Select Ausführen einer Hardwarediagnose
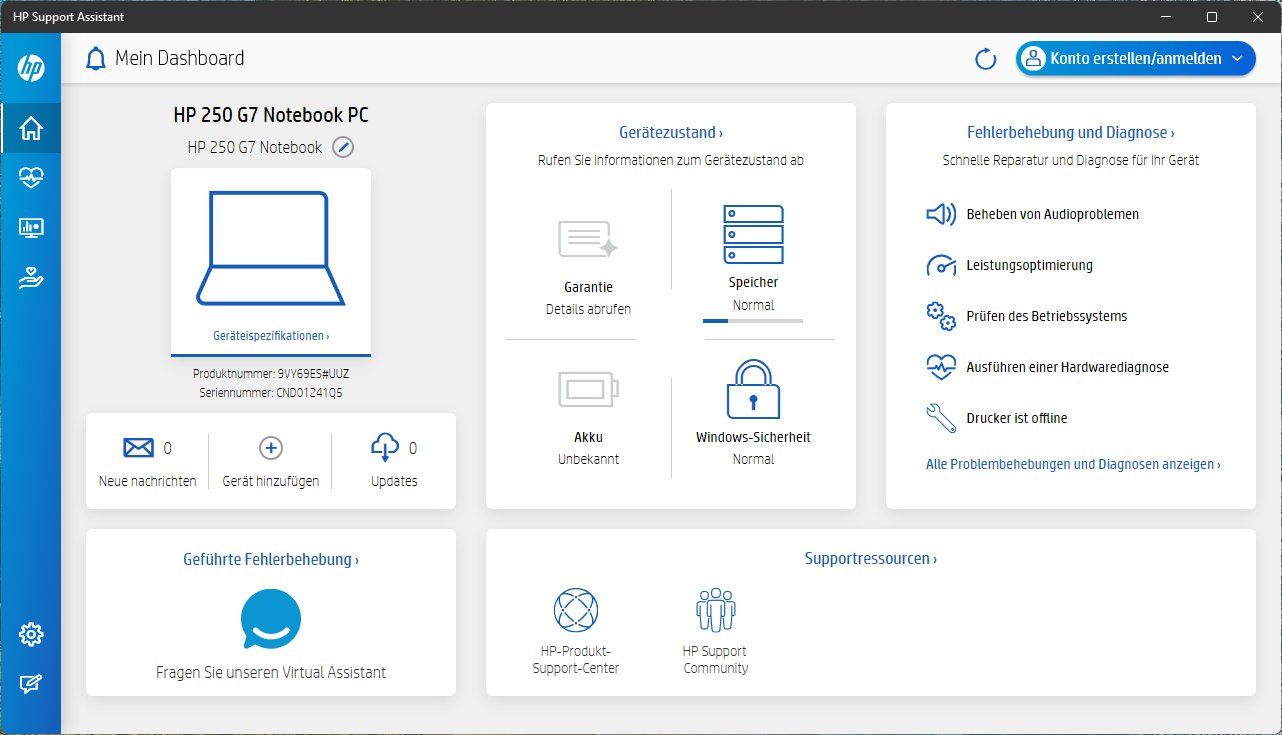The height and width of the screenshot is (735, 1282). 1067,367
